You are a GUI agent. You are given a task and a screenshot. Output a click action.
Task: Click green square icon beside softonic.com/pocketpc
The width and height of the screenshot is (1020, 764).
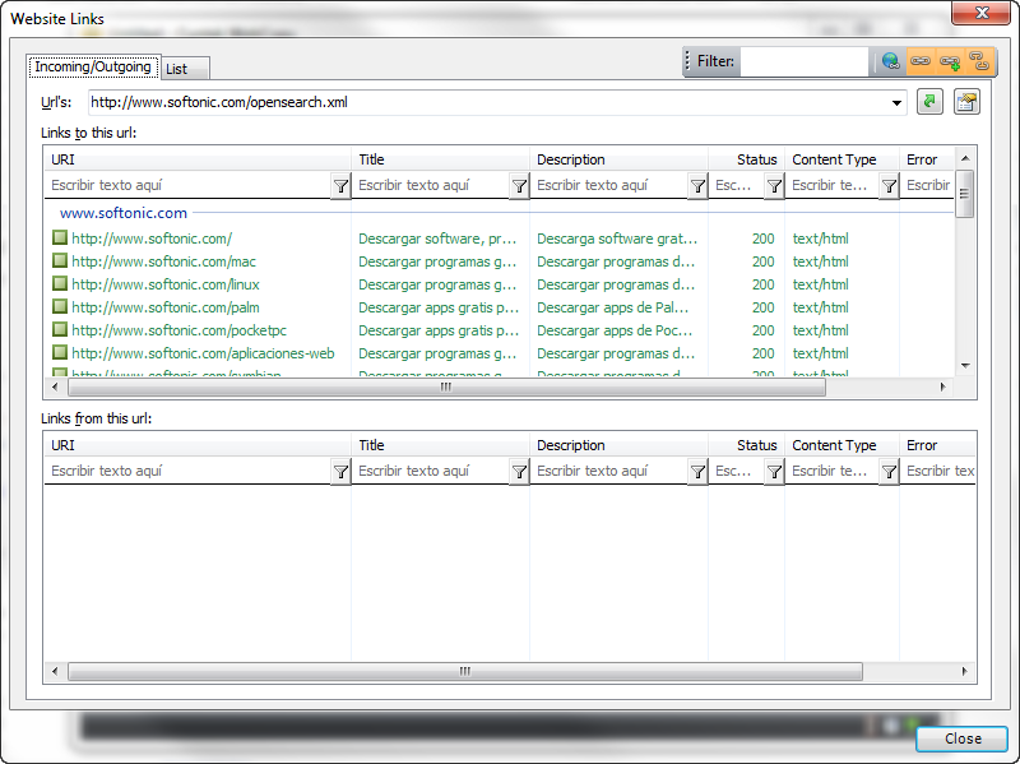(60, 329)
